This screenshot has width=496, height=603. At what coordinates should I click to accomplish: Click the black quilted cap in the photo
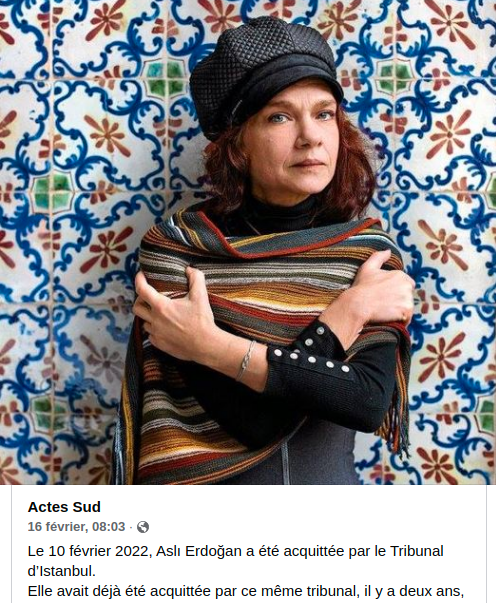coord(265,73)
